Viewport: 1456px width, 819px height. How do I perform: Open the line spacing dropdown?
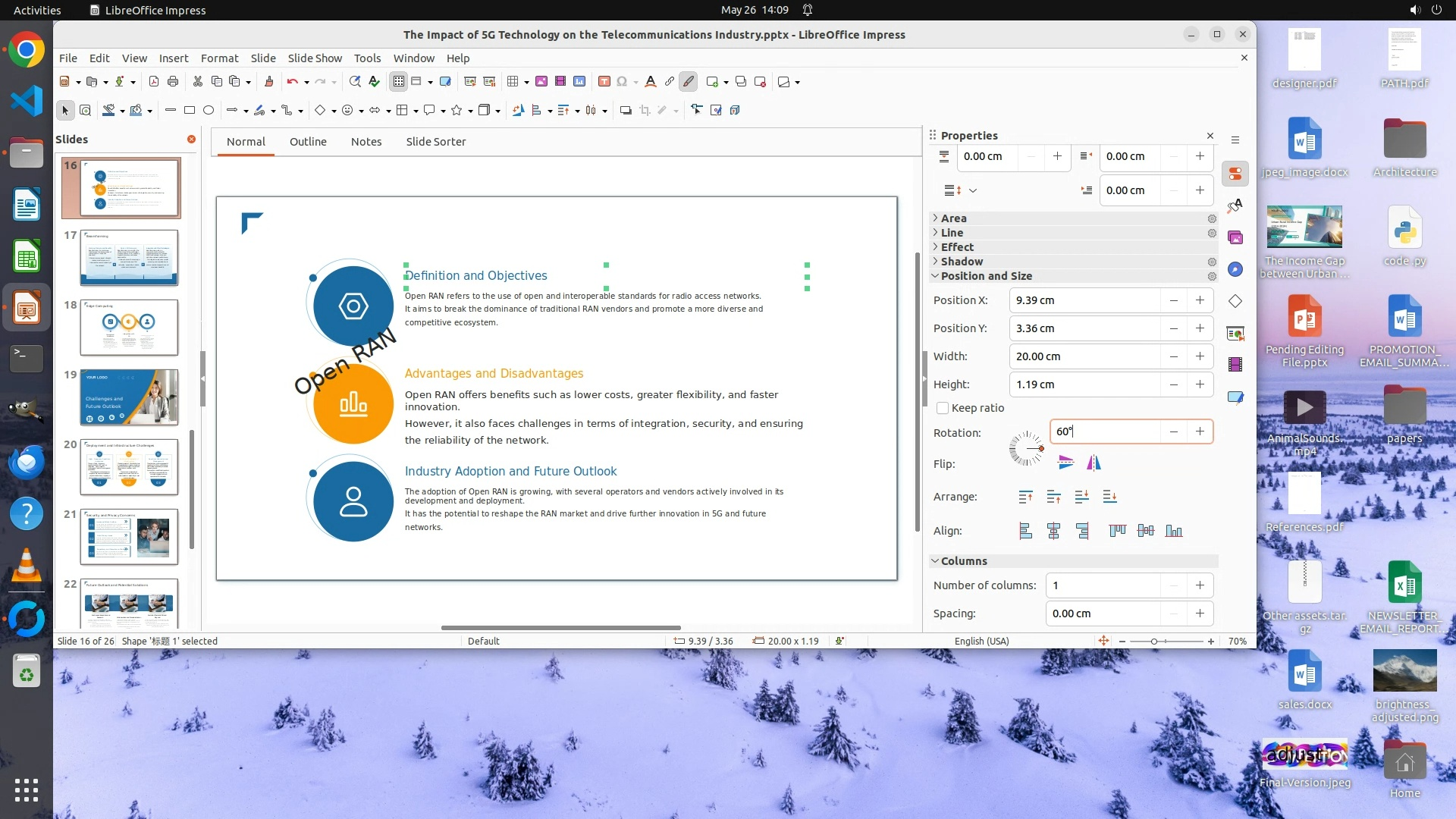tap(973, 191)
